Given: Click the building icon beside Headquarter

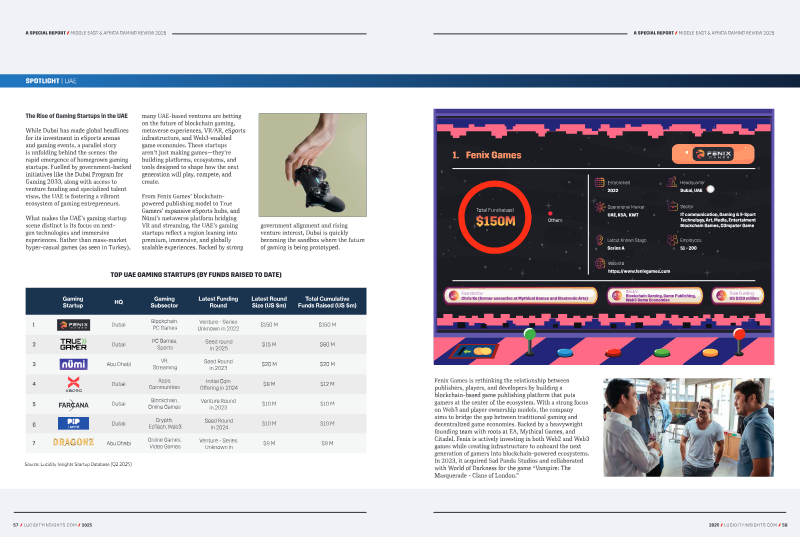Looking at the screenshot, I should 672,182.
